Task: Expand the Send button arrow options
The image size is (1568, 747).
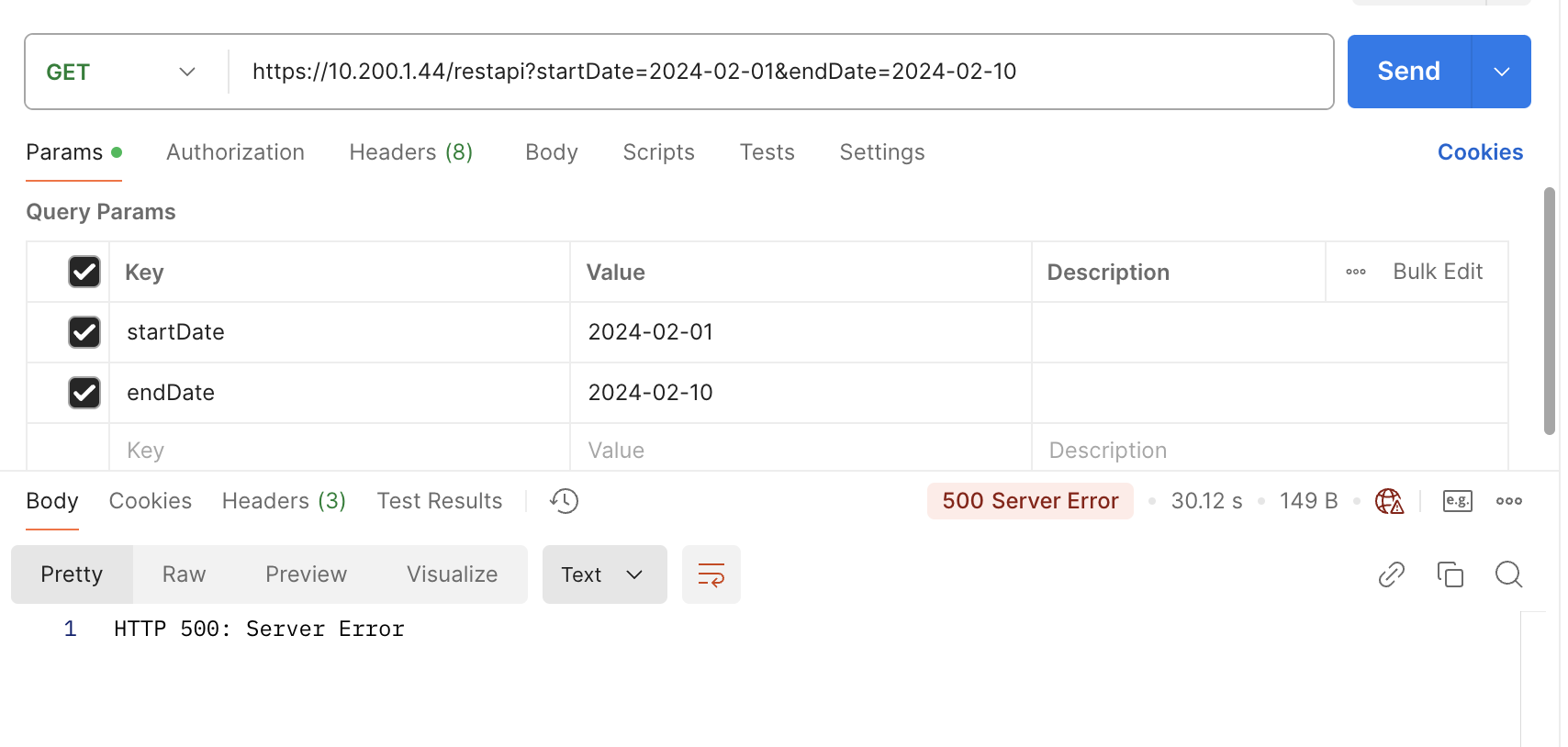Action: [x=1501, y=72]
